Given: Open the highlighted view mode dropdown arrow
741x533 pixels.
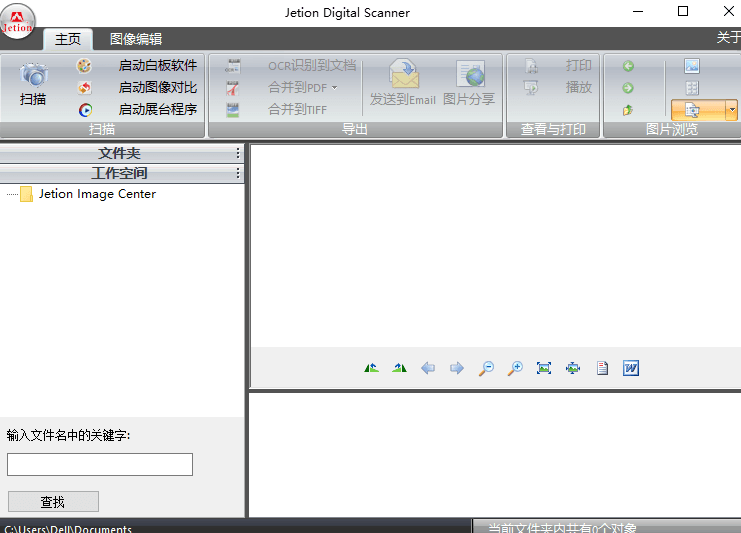Looking at the screenshot, I should pyautogui.click(x=732, y=109).
